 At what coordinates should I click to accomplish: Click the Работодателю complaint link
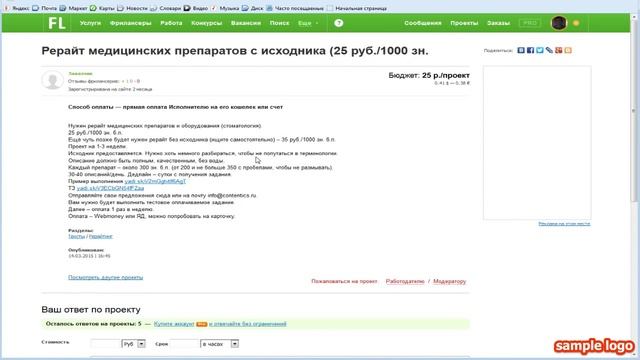tap(405, 282)
